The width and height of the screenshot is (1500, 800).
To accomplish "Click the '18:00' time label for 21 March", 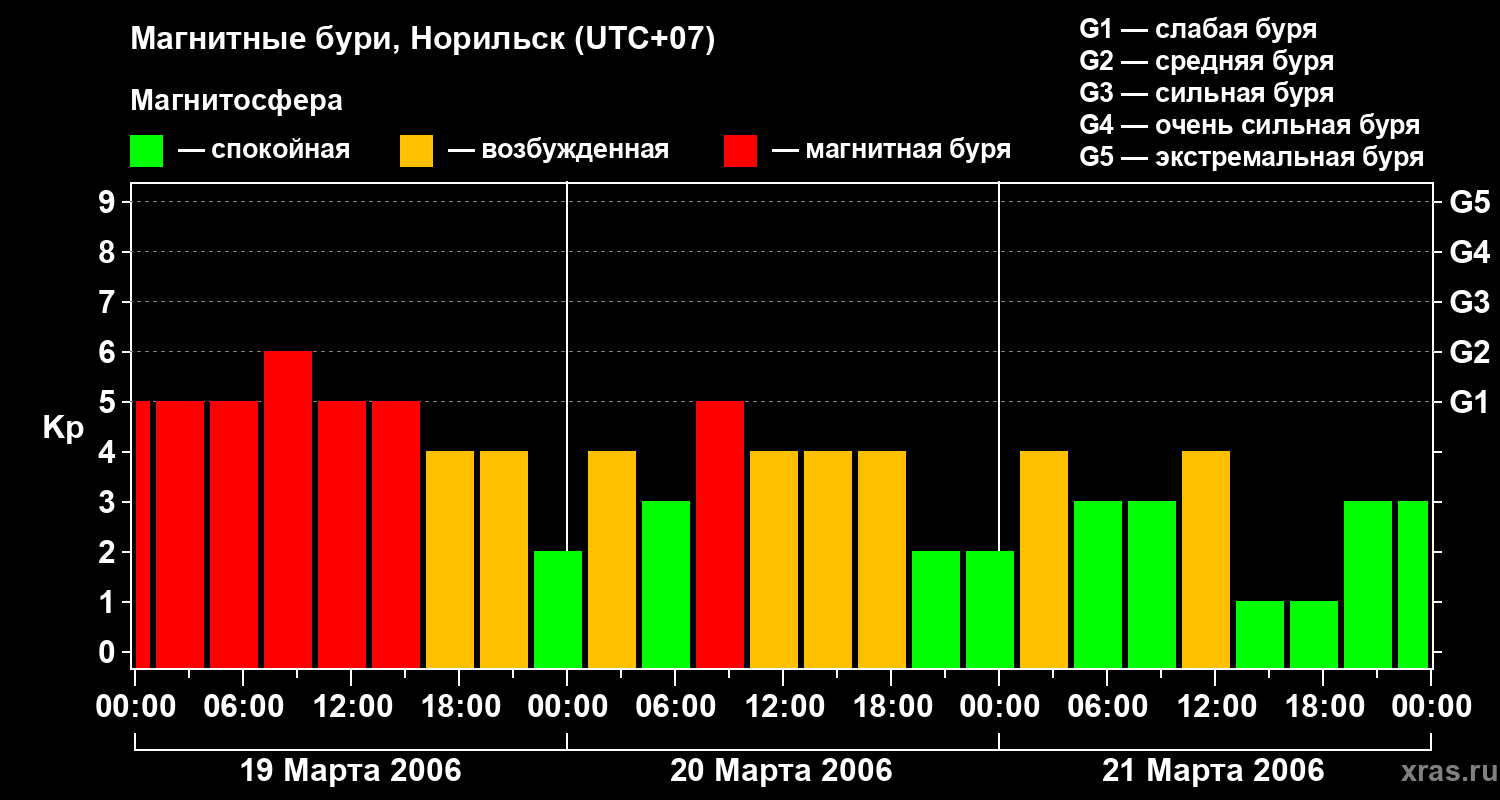I will pos(1323,707).
